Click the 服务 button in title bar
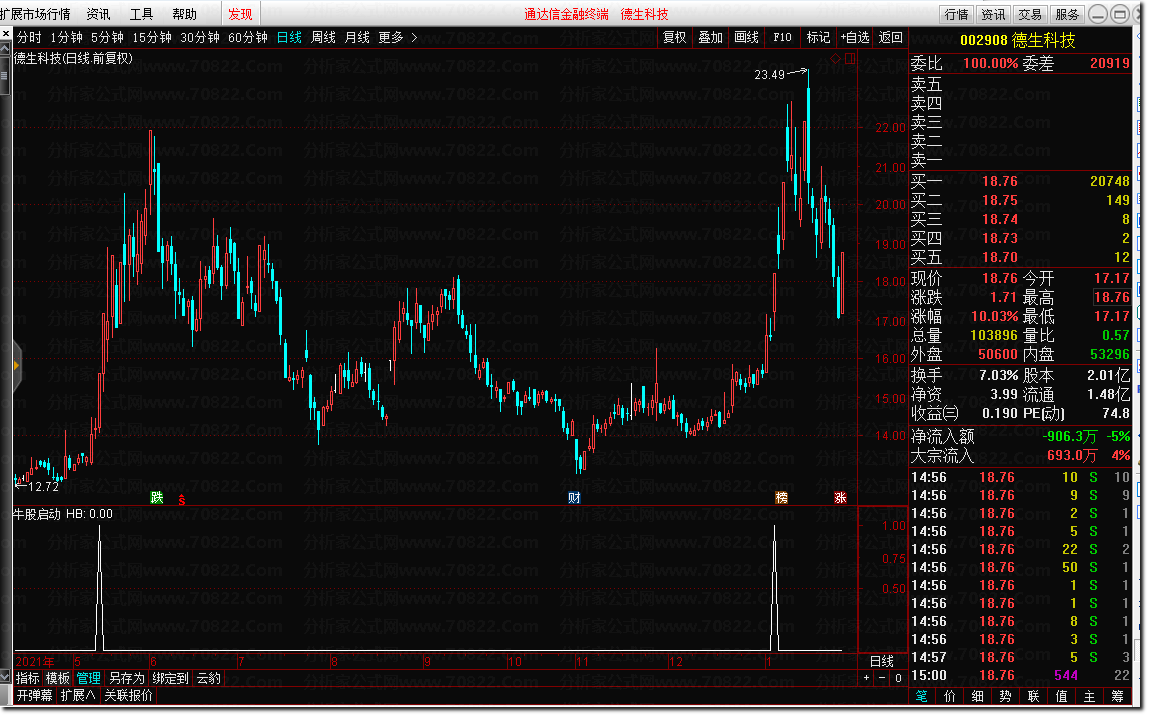 (1067, 14)
